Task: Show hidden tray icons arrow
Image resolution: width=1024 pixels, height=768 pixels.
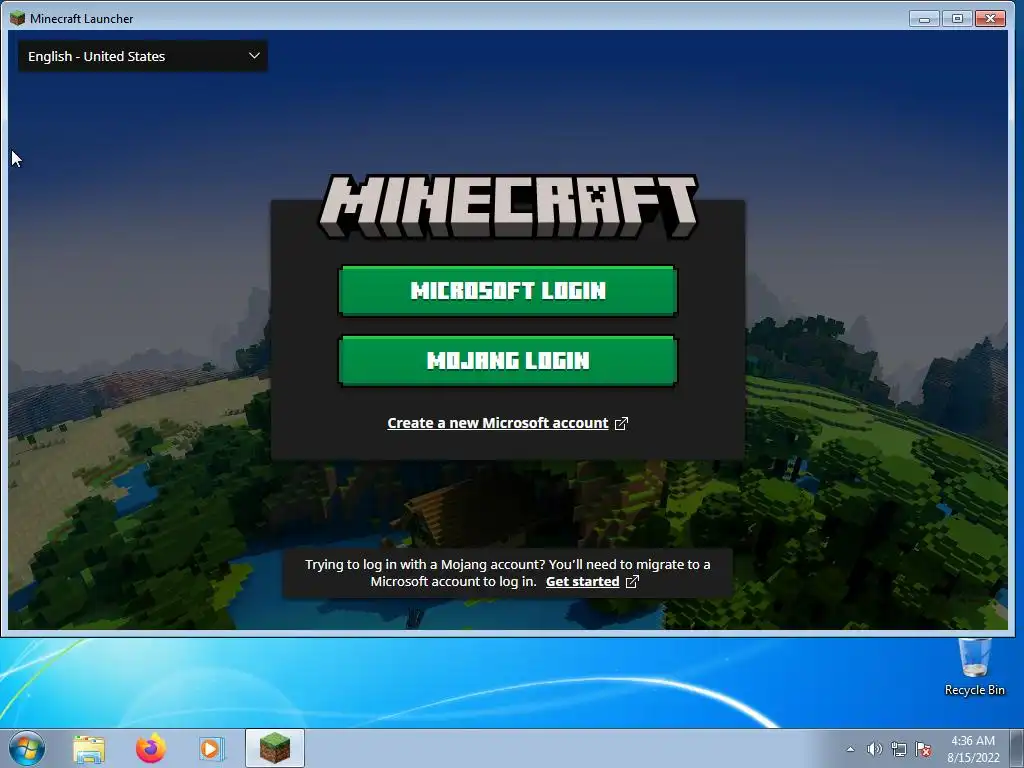Action: [850, 749]
